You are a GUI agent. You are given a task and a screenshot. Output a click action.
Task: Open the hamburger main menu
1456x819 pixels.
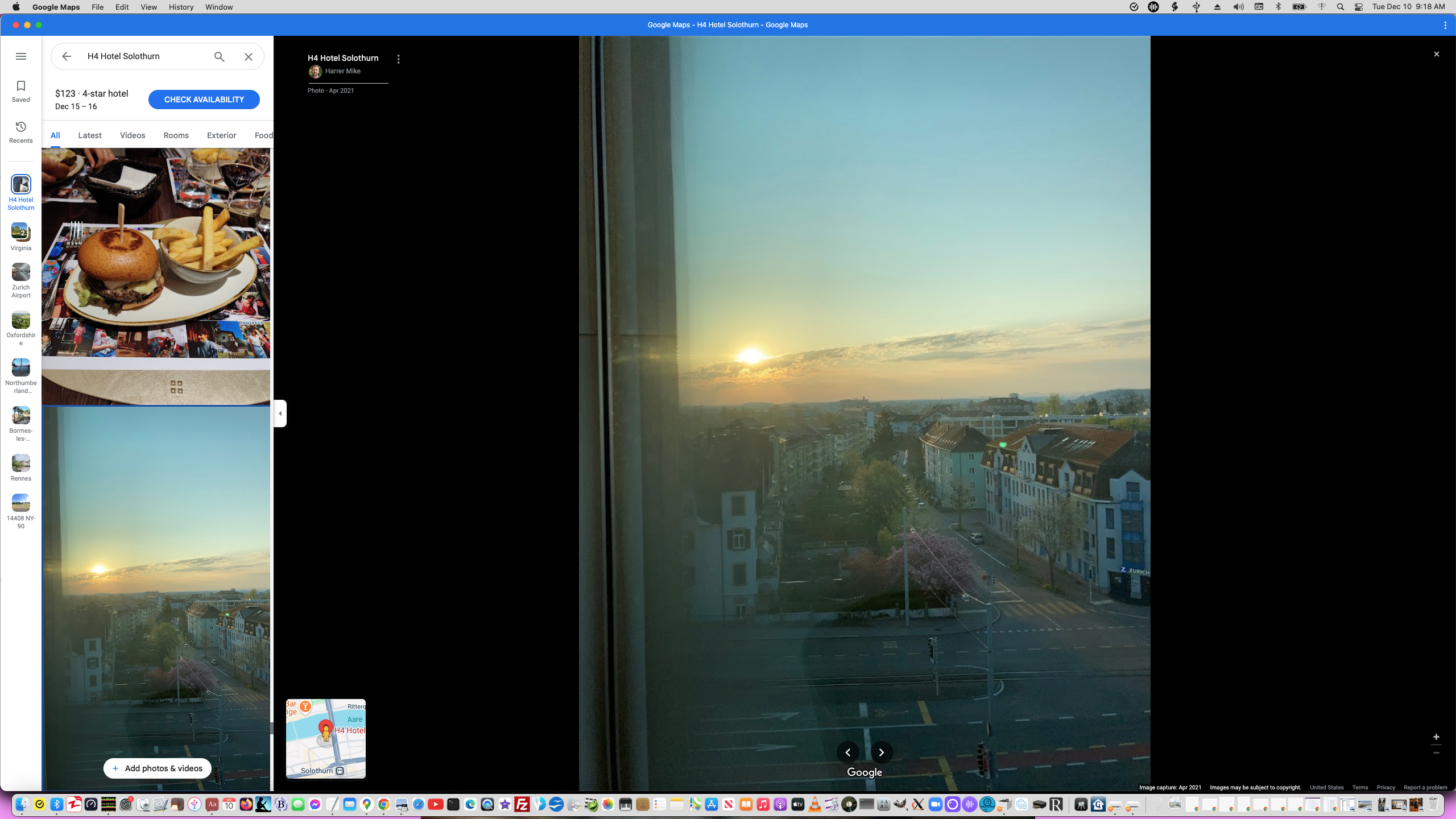pyautogui.click(x=21, y=56)
